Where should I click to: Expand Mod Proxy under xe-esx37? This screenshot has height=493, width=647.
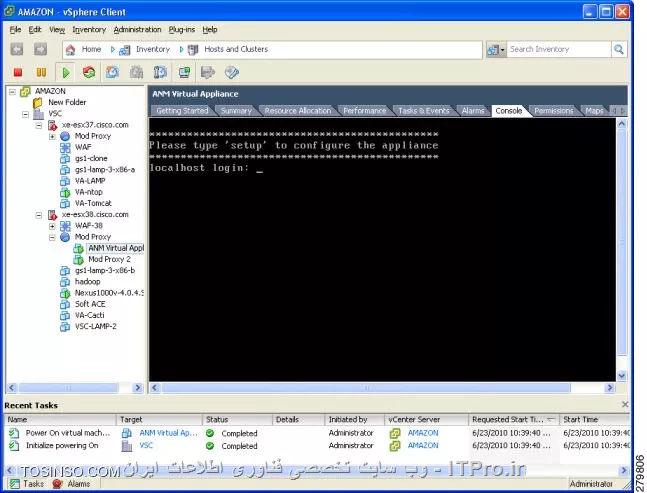click(x=52, y=136)
